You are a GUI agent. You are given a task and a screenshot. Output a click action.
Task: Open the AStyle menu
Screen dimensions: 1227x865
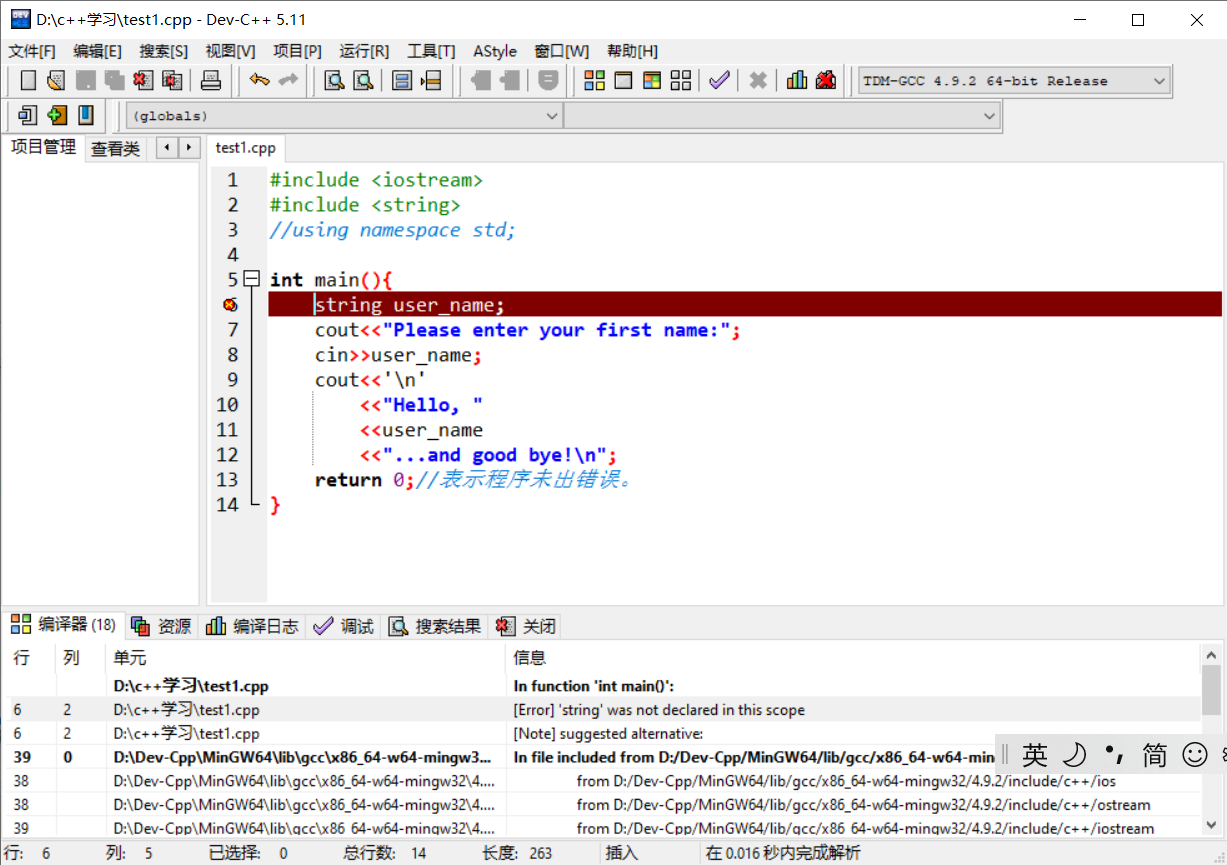[x=495, y=51]
